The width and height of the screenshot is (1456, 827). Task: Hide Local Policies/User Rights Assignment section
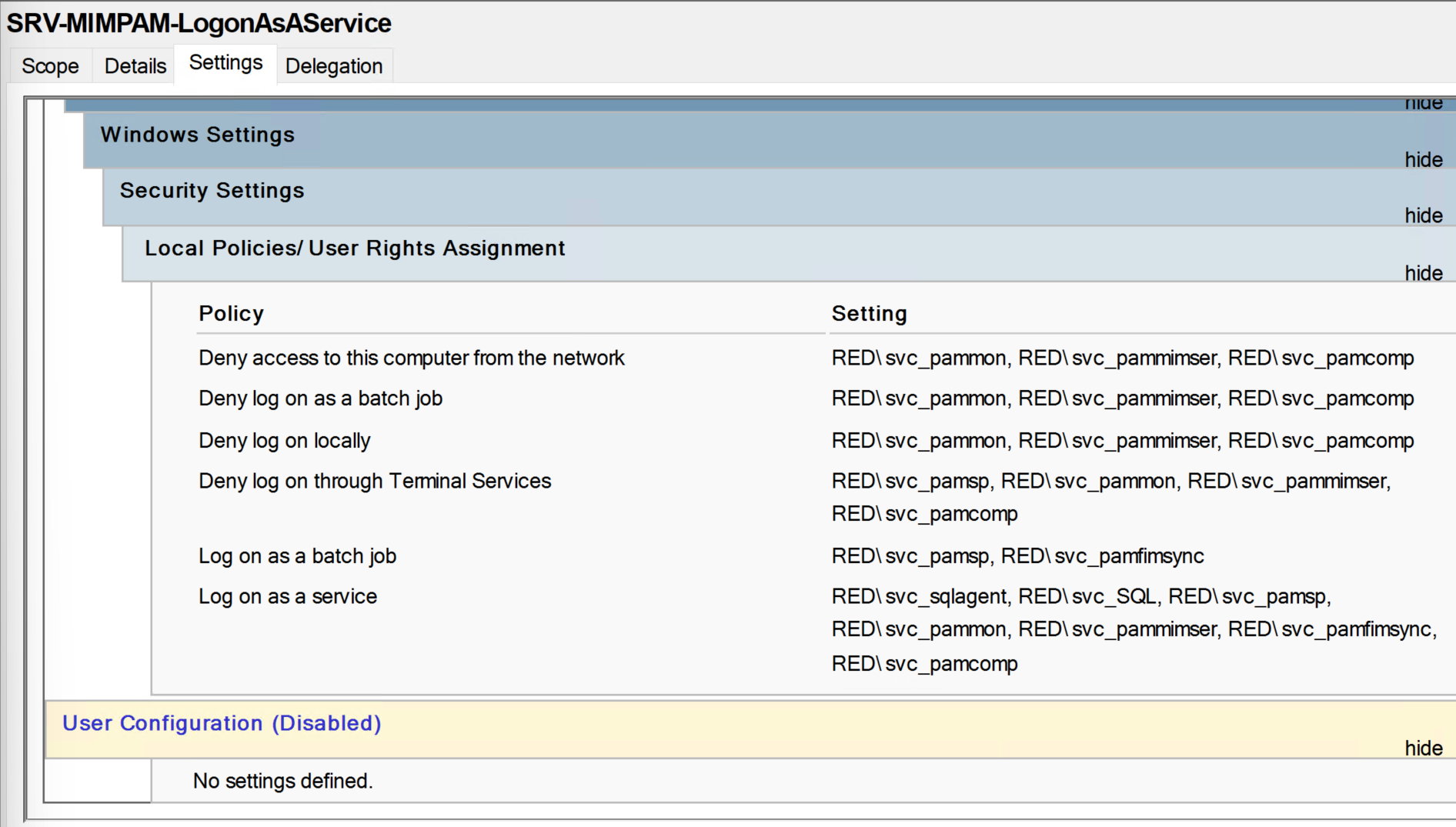(1423, 274)
